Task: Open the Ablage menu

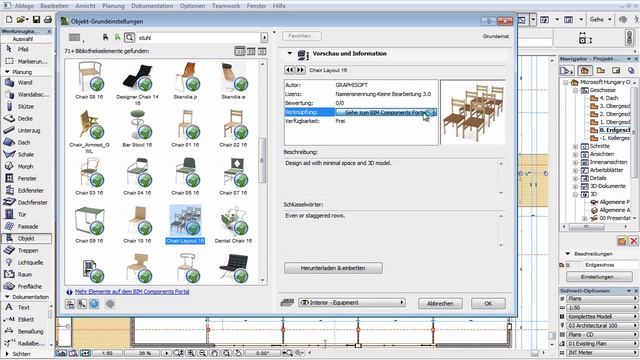Action: [x=24, y=6]
